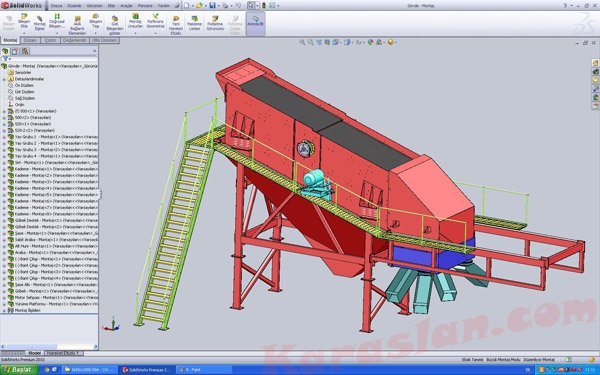The height and width of the screenshot is (375, 600).
Task: Click the rebuild traffic light icon
Action: point(264,5)
